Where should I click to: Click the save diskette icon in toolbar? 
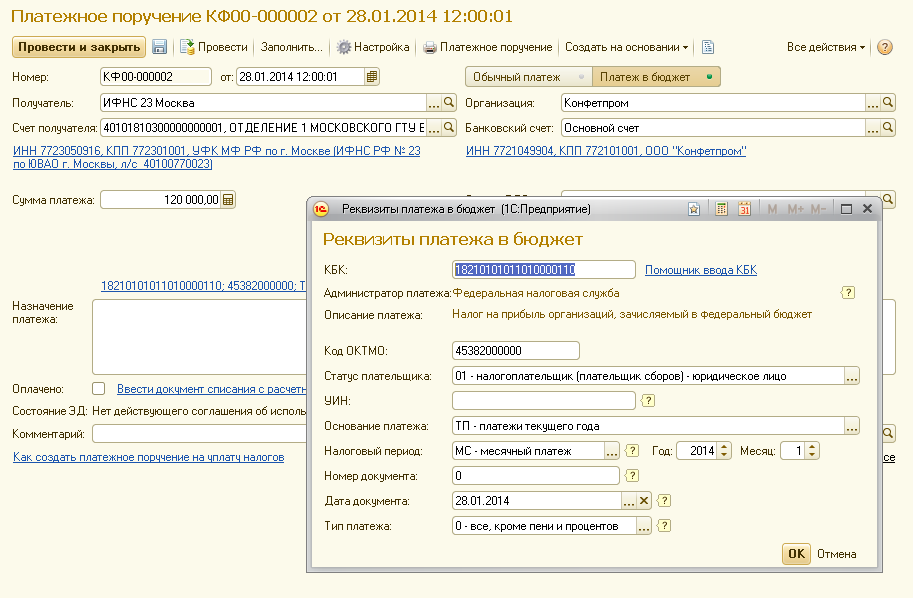pyautogui.click(x=159, y=47)
